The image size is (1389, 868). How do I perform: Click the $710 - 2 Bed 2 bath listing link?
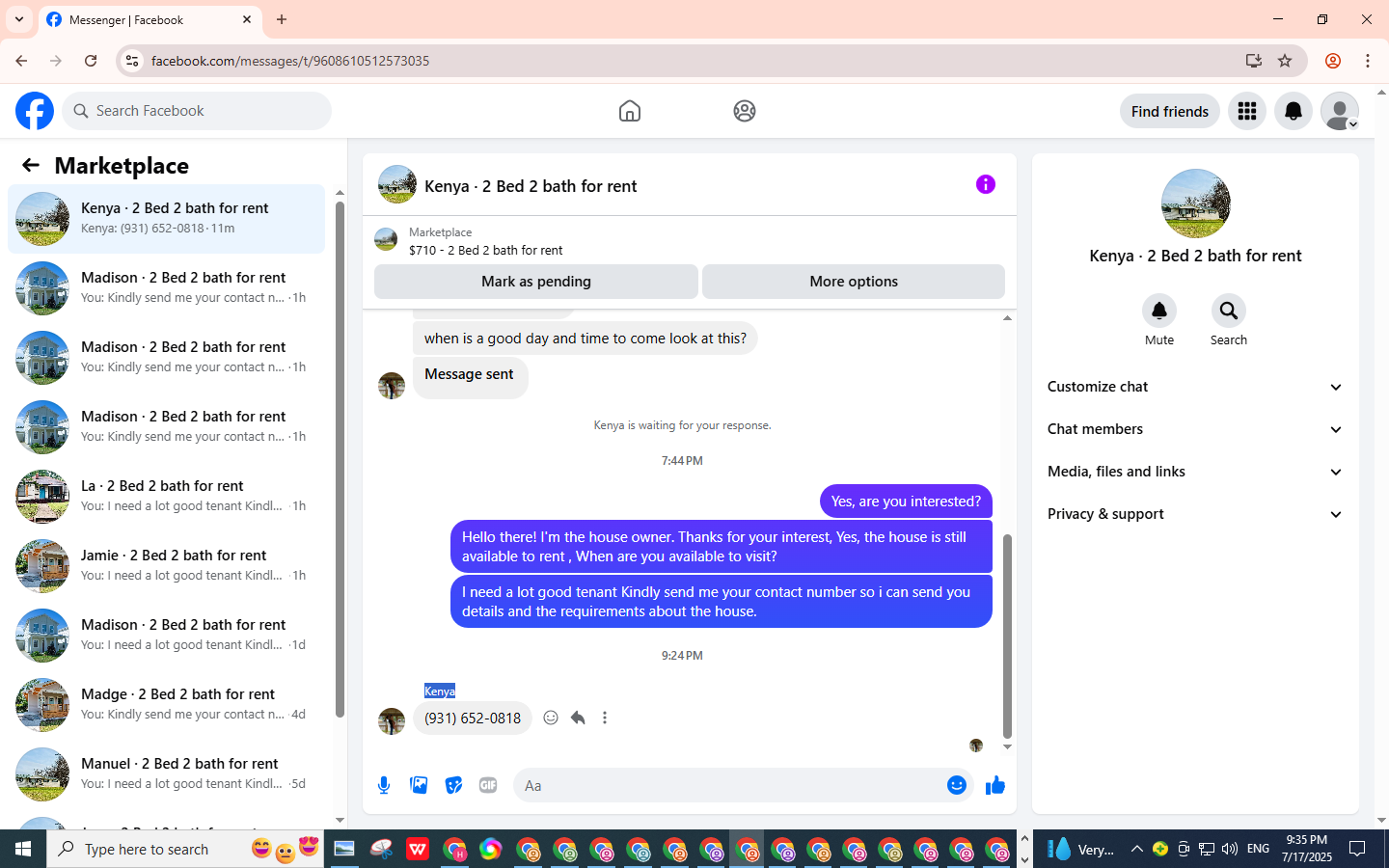pos(485,250)
